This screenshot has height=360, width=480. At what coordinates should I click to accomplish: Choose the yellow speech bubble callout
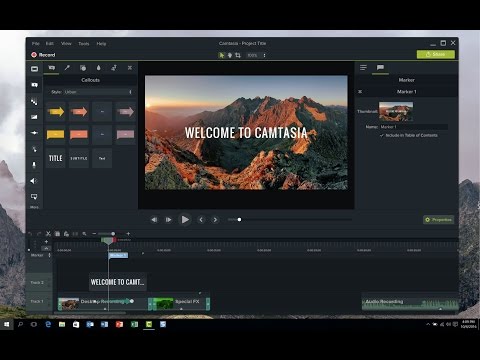[56, 134]
